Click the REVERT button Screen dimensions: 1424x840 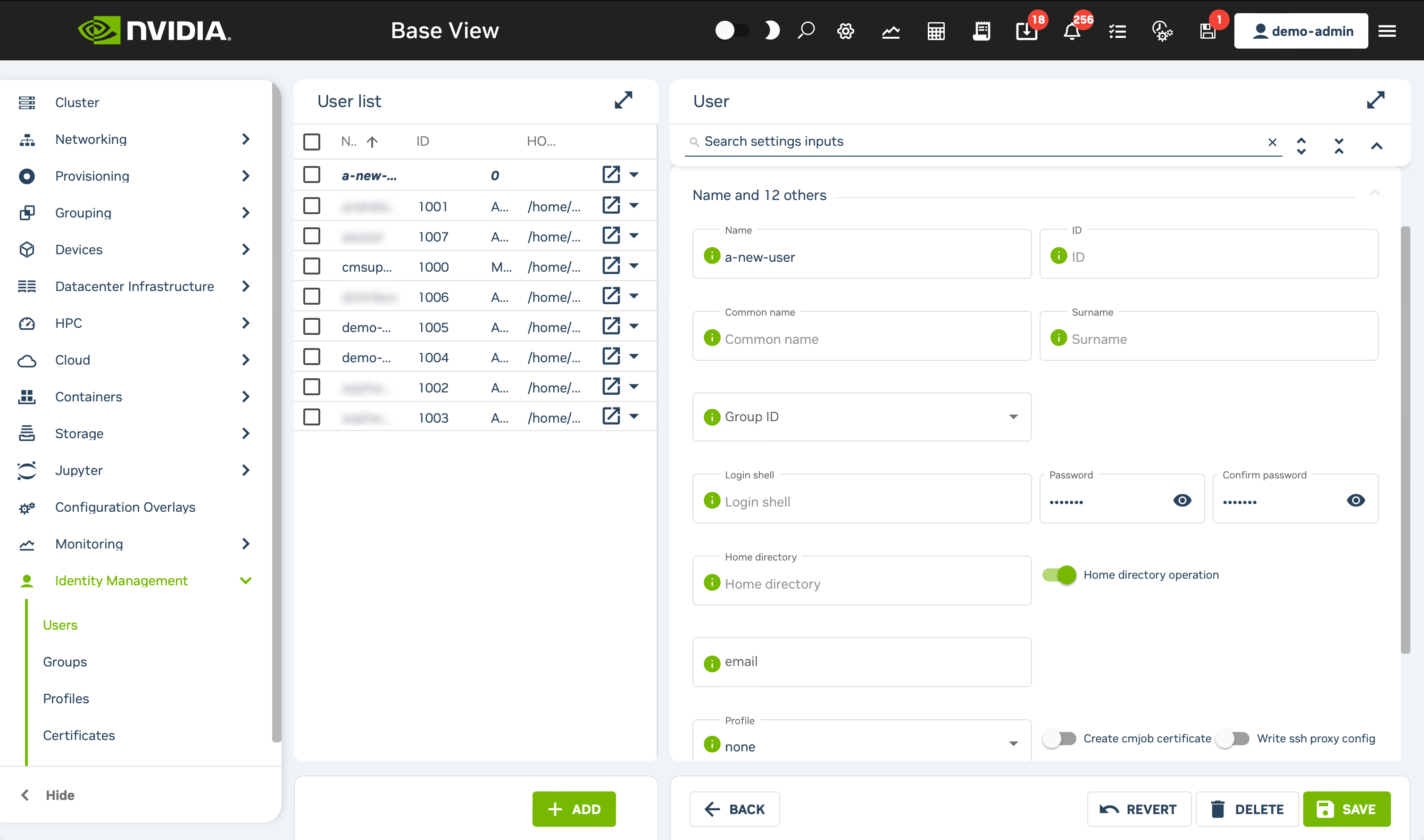tap(1139, 809)
